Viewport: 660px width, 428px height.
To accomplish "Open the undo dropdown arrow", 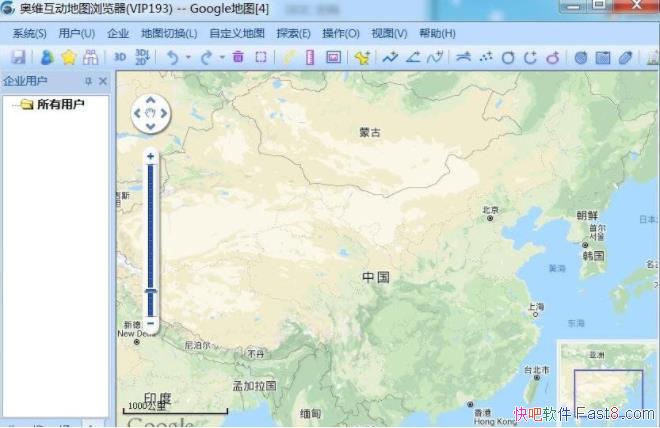I will pos(188,57).
